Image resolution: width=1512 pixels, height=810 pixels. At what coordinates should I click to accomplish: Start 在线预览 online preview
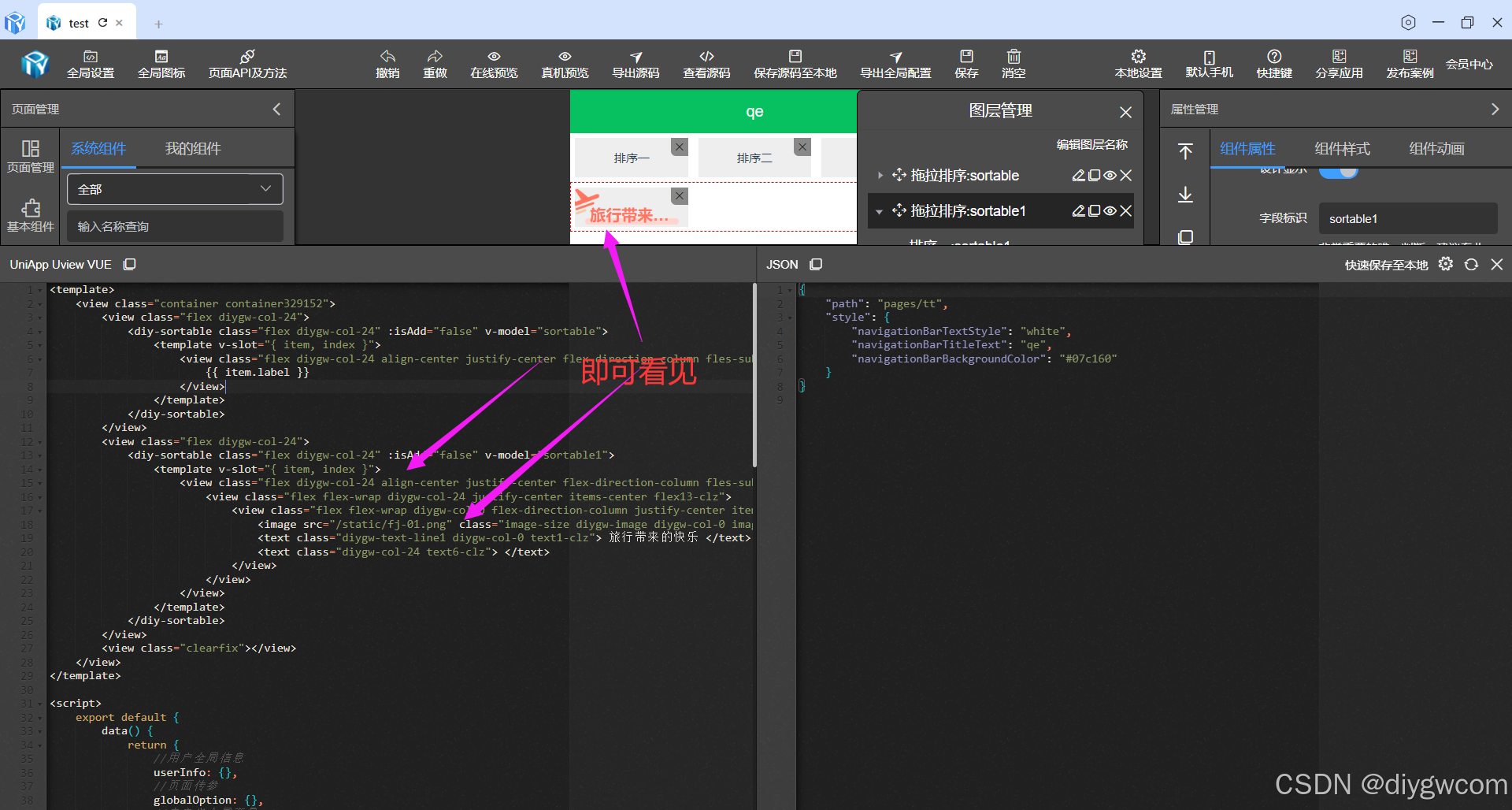494,65
